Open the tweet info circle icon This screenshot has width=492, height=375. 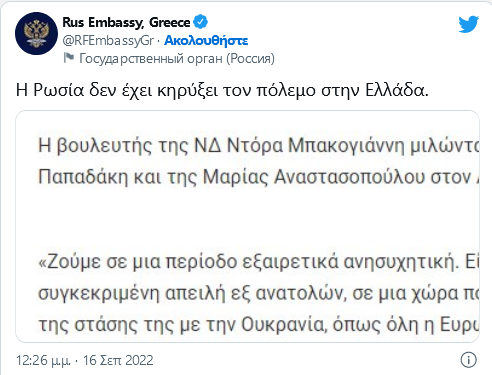468,360
